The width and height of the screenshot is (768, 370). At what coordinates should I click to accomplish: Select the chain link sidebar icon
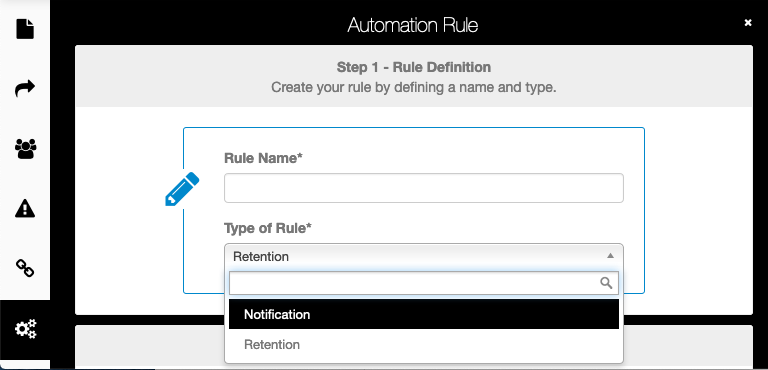[25, 269]
